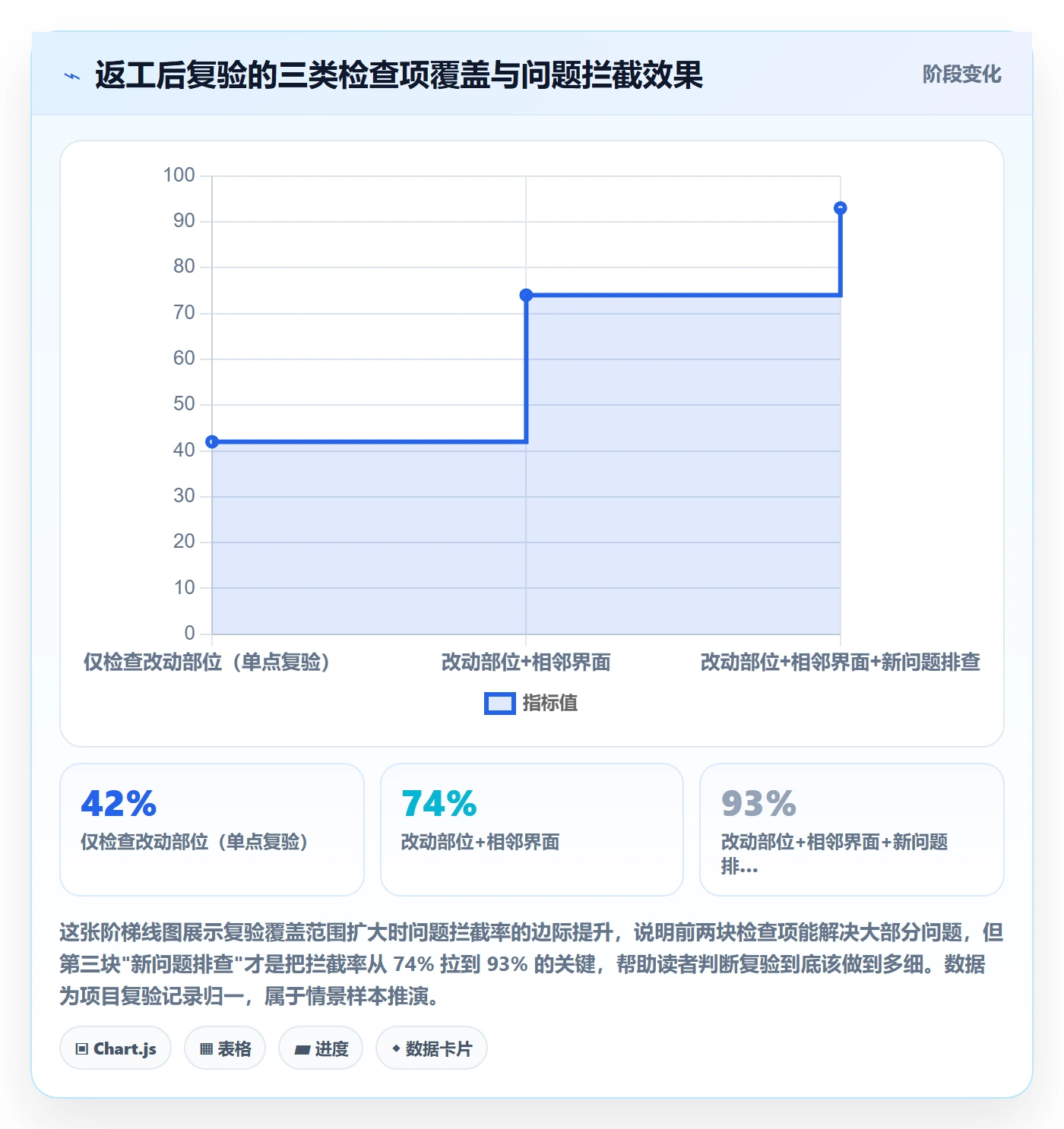Open the 93% data card
Image resolution: width=1064 pixels, height=1129 pixels.
click(851, 830)
